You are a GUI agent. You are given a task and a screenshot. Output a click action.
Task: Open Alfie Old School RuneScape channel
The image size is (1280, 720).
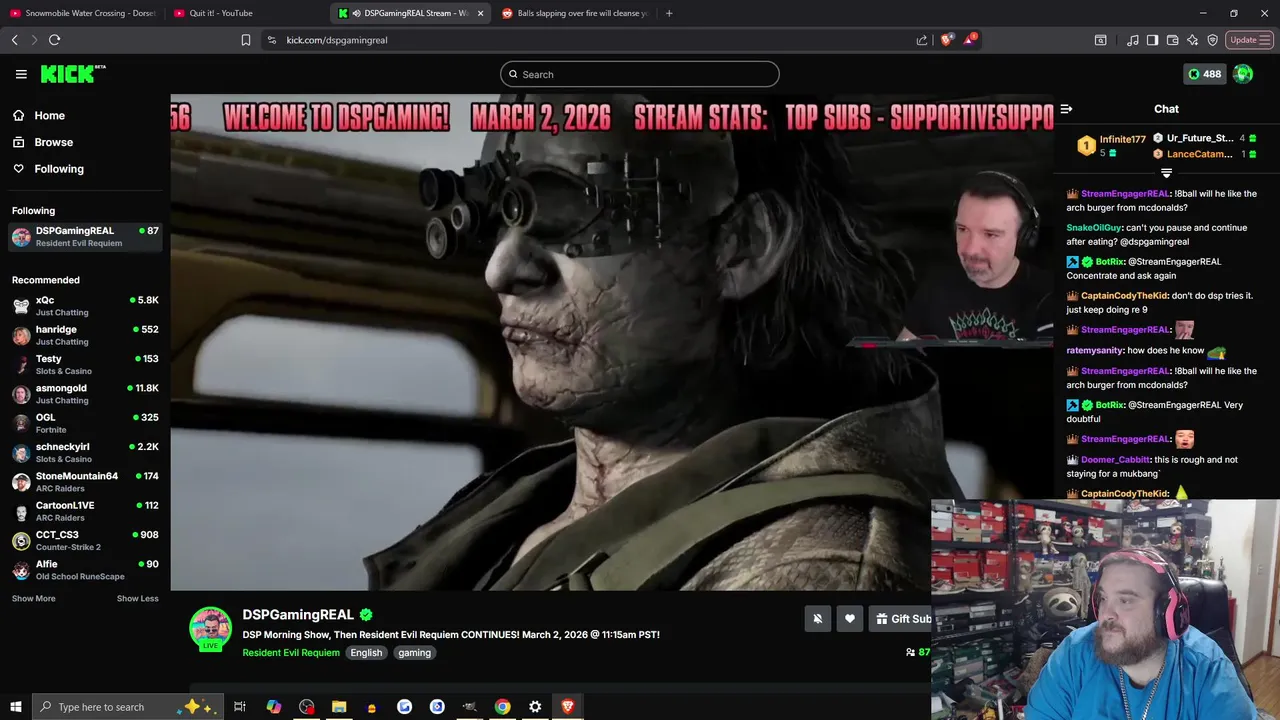[x=85, y=570]
